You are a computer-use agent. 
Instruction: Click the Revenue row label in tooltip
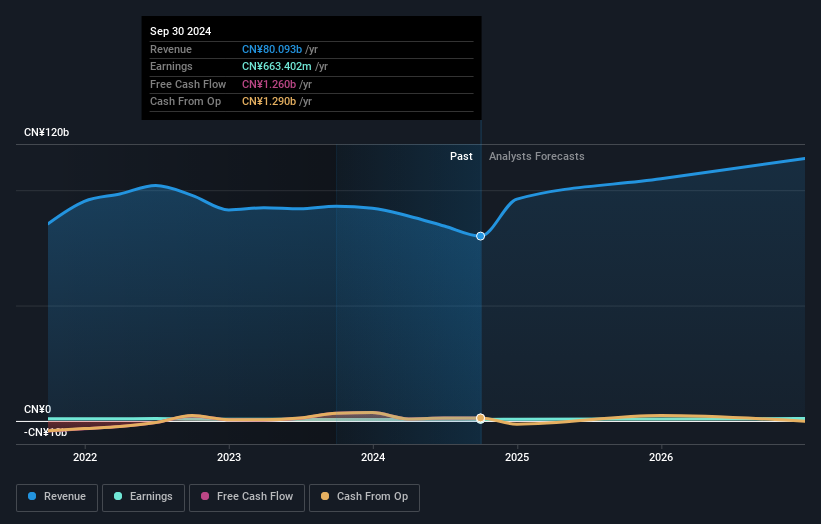click(x=171, y=49)
